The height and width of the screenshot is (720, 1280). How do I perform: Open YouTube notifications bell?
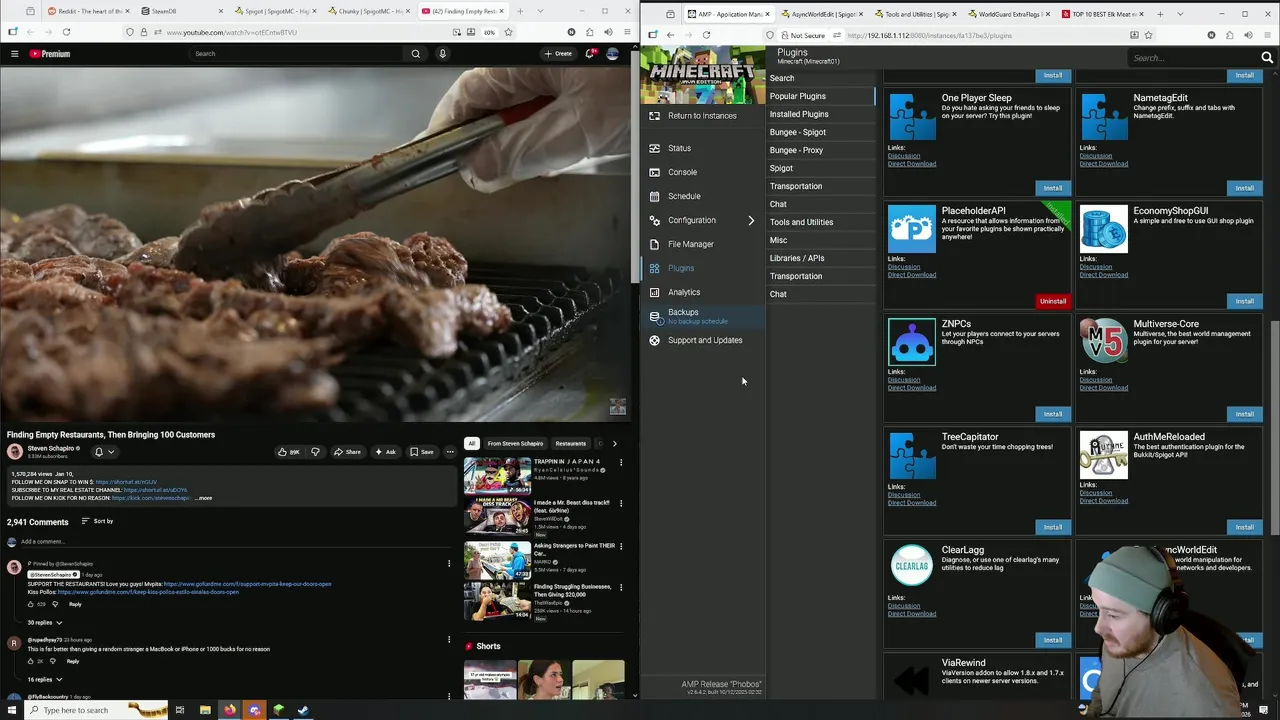point(590,54)
